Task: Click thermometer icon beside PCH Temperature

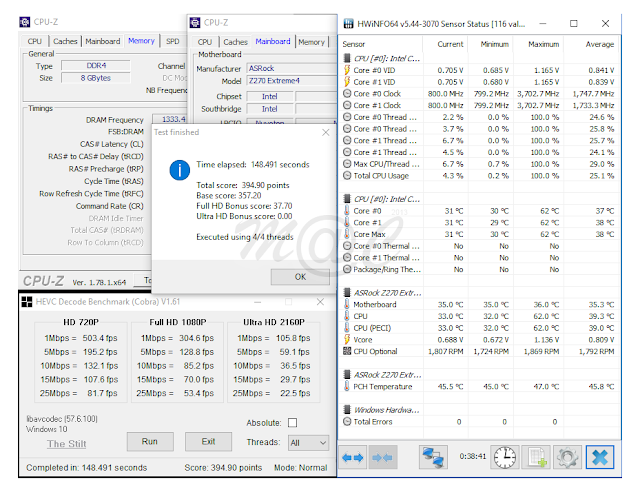Action: [347, 386]
